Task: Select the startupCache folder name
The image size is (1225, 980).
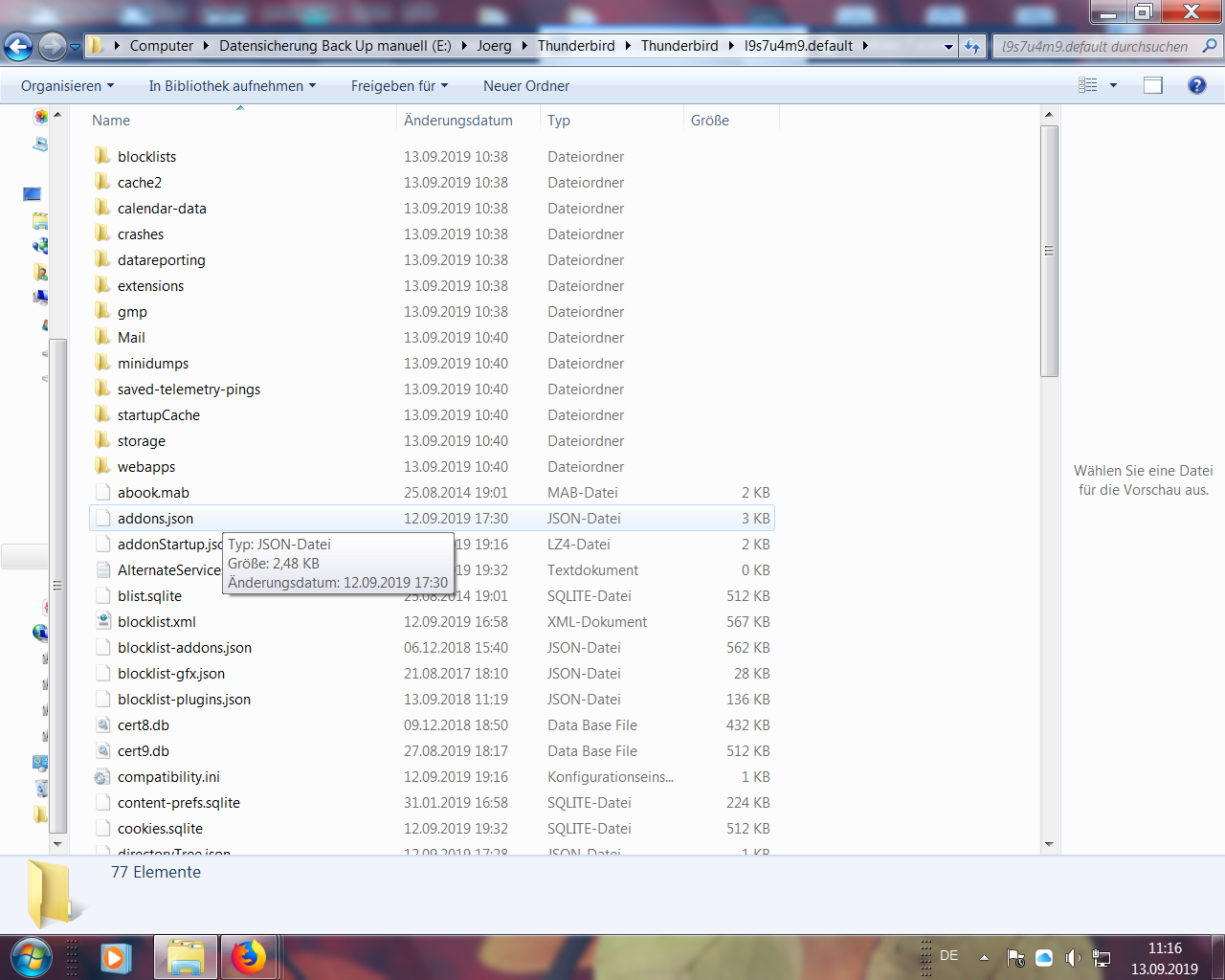Action: (159, 414)
